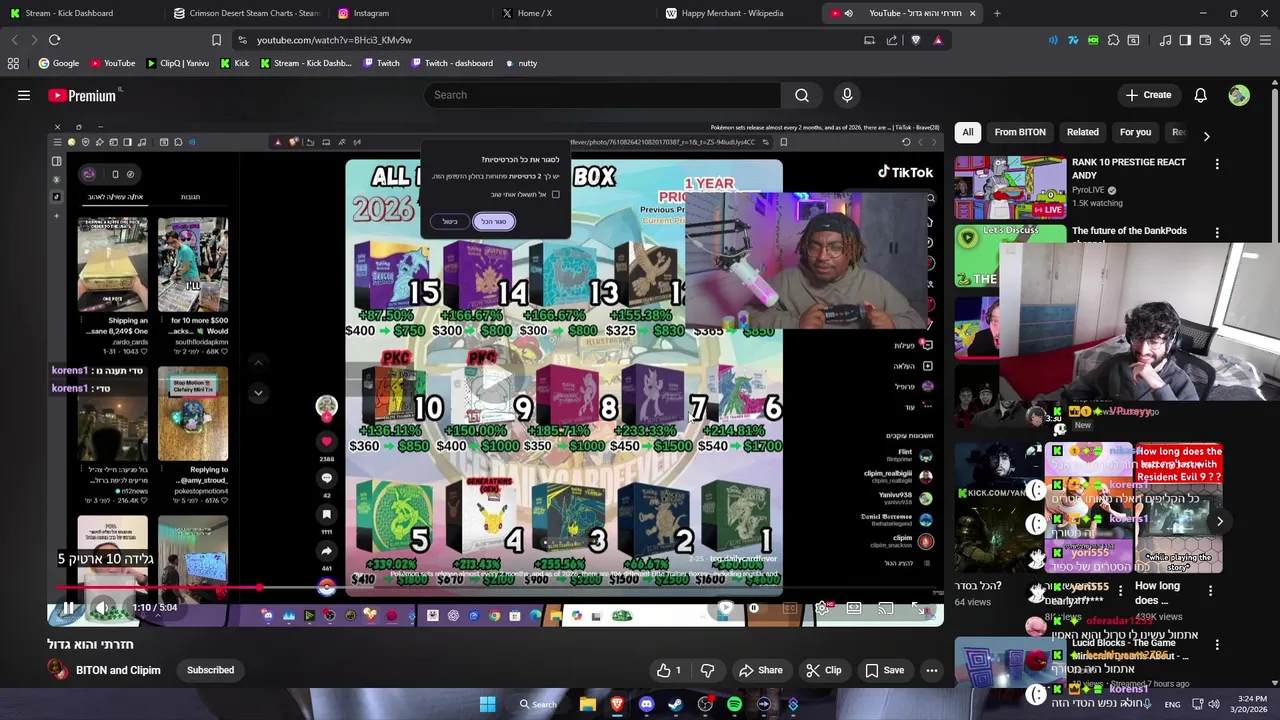The height and width of the screenshot is (720, 1280).
Task: Dislike this video
Action: point(707,670)
